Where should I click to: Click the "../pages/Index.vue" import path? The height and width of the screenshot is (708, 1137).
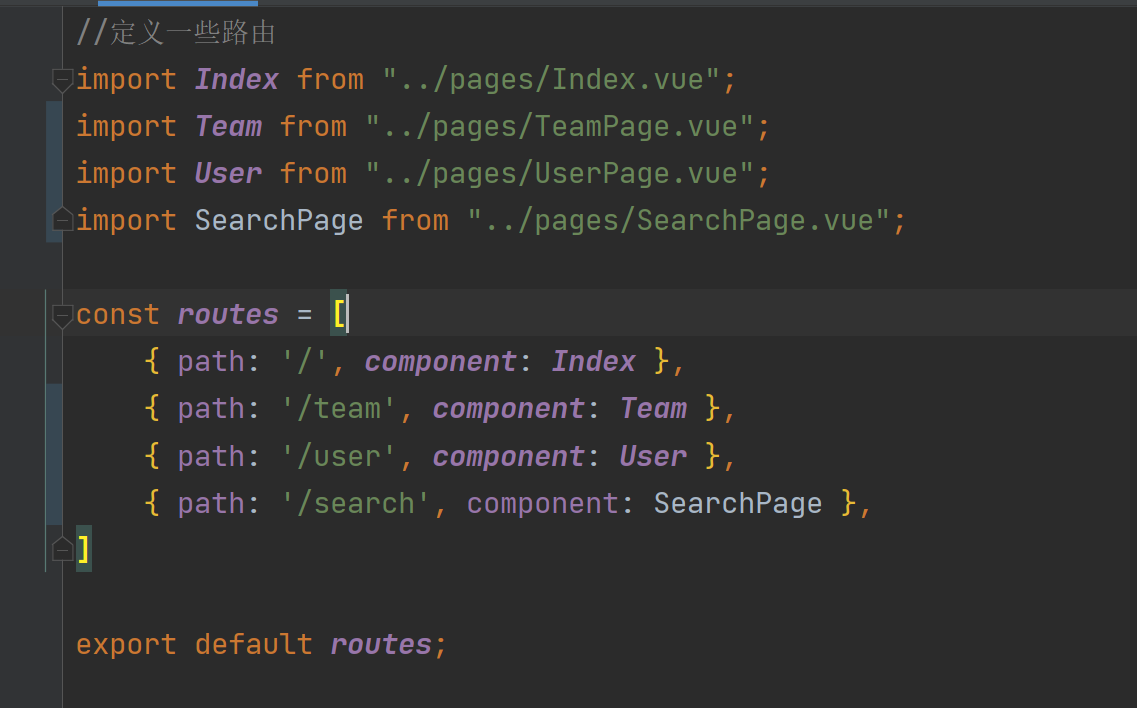(x=551, y=79)
